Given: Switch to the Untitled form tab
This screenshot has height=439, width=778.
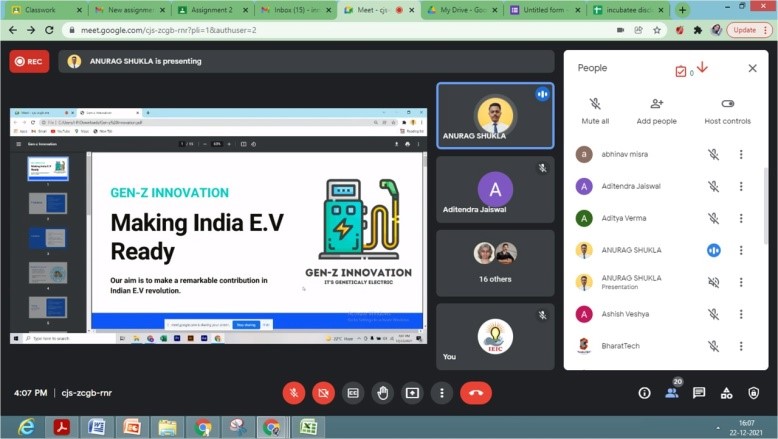Looking at the screenshot, I should (544, 9).
